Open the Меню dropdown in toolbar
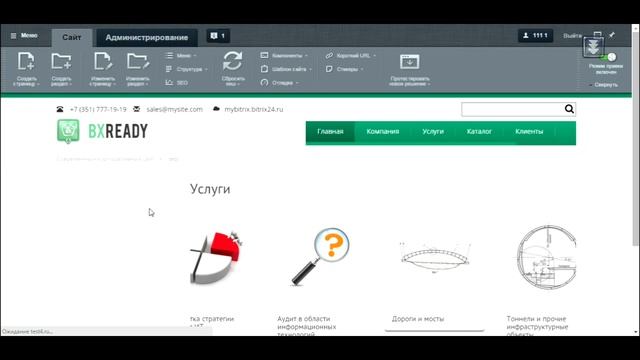Viewport: 640px width, 360px height. pyautogui.click(x=181, y=56)
